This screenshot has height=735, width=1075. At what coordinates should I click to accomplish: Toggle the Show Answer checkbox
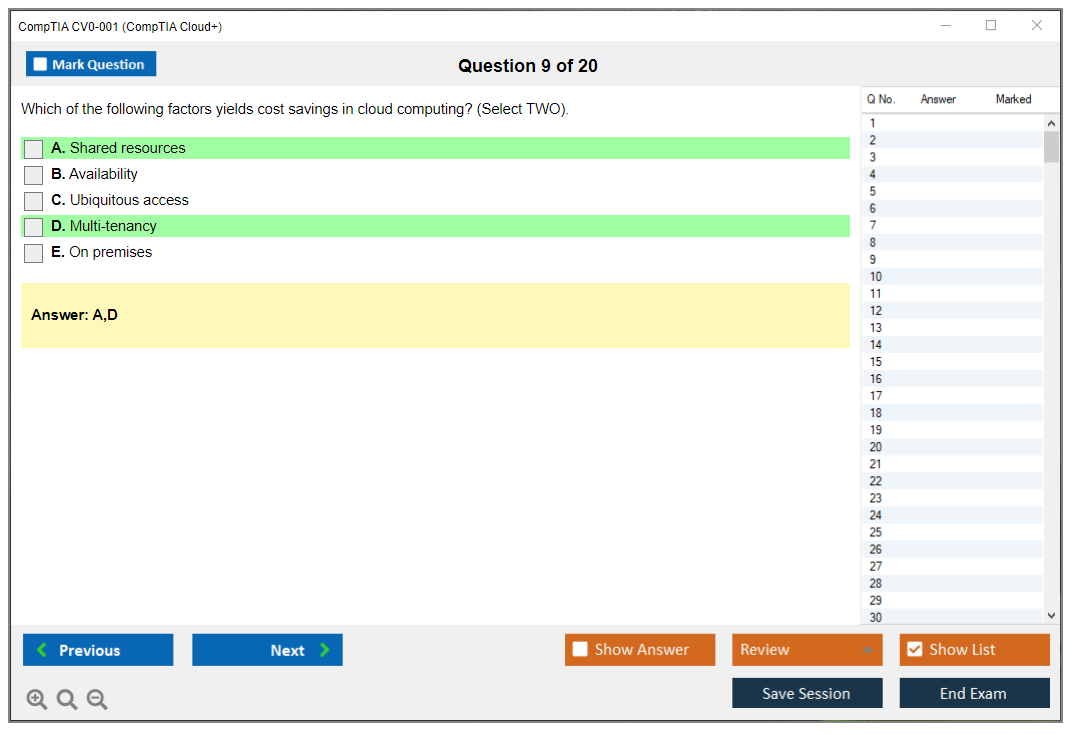click(x=580, y=650)
